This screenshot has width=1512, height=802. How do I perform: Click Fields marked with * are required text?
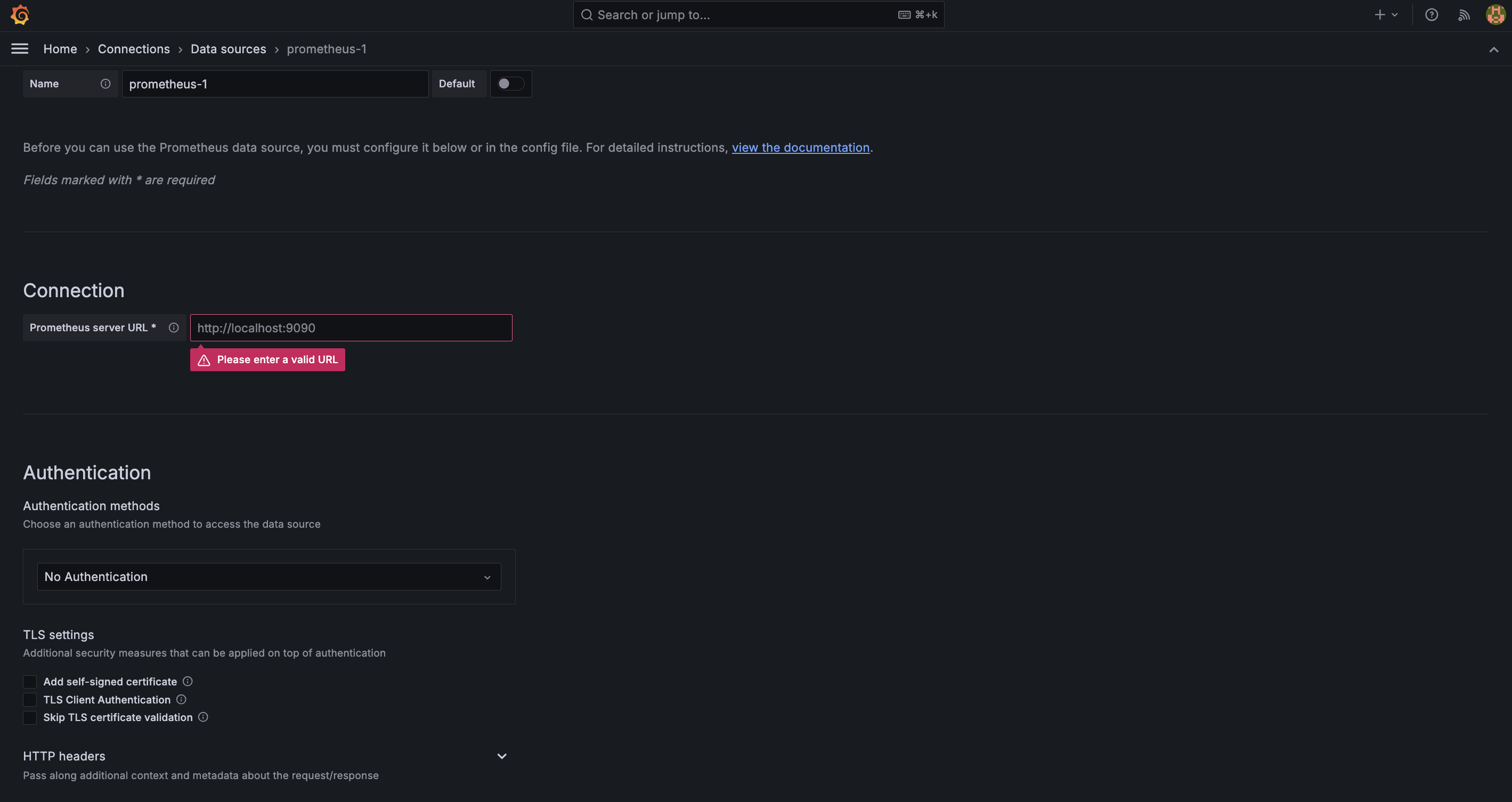click(x=119, y=180)
